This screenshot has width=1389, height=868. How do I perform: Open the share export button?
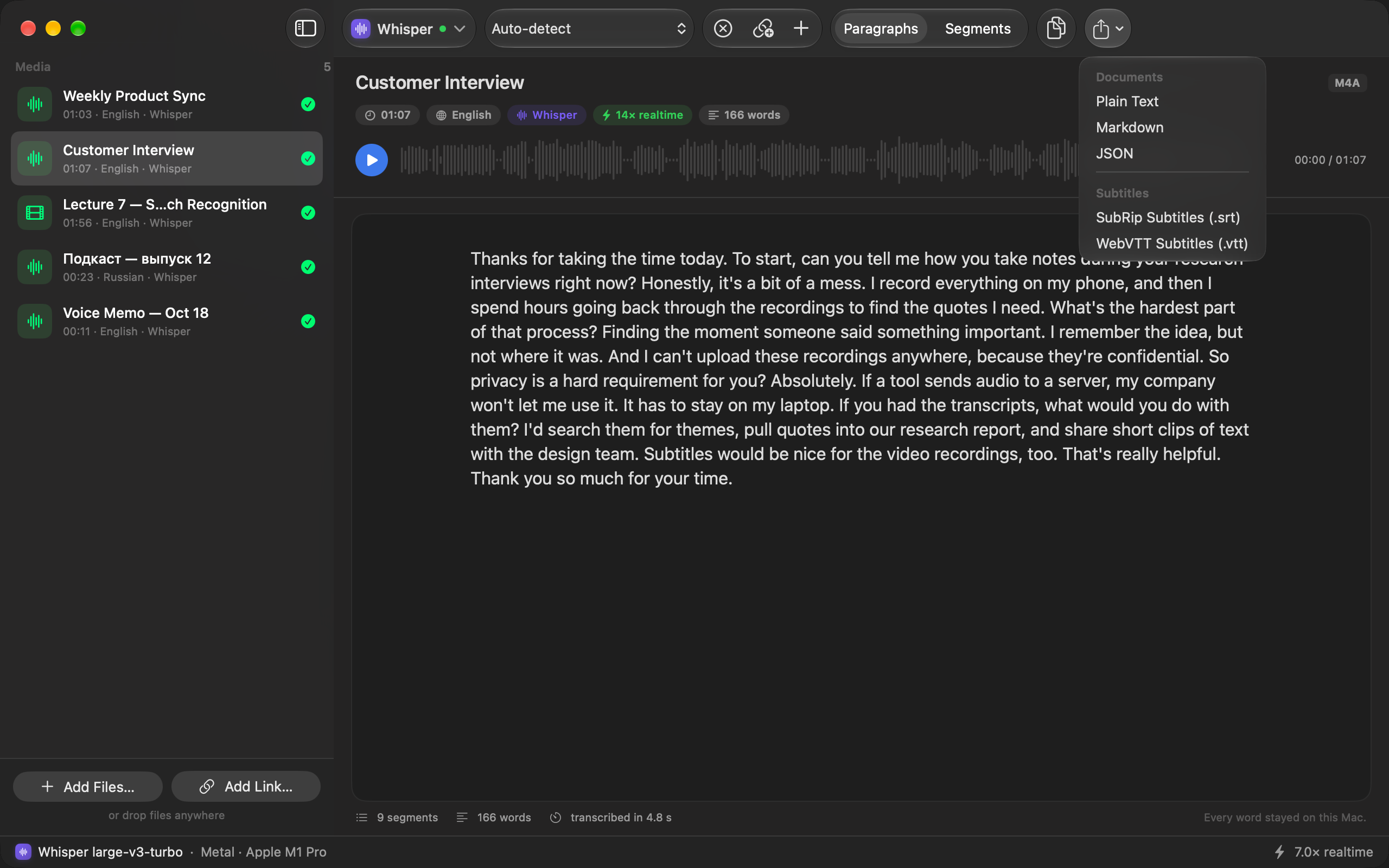[x=1107, y=28]
